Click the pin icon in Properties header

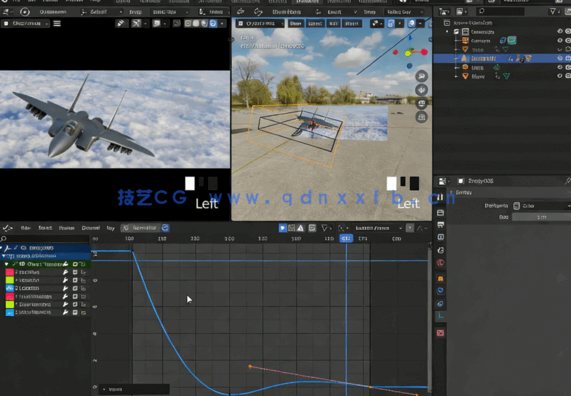567,181
